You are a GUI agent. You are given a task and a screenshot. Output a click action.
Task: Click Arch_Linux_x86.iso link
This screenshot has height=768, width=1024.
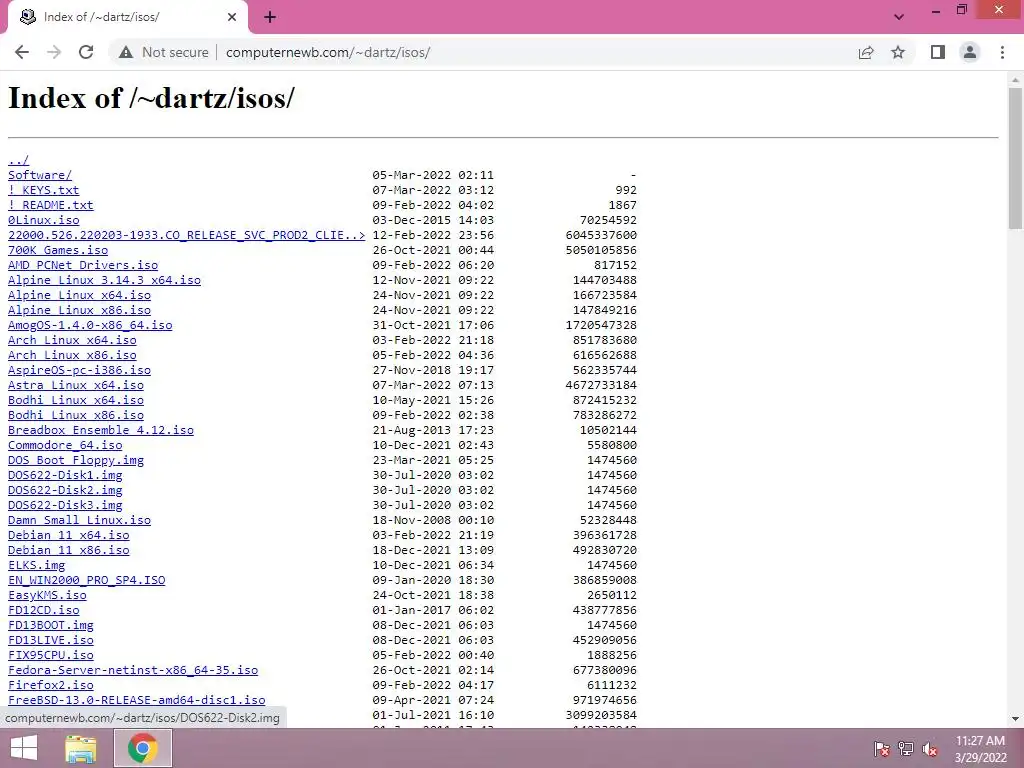[72, 355]
